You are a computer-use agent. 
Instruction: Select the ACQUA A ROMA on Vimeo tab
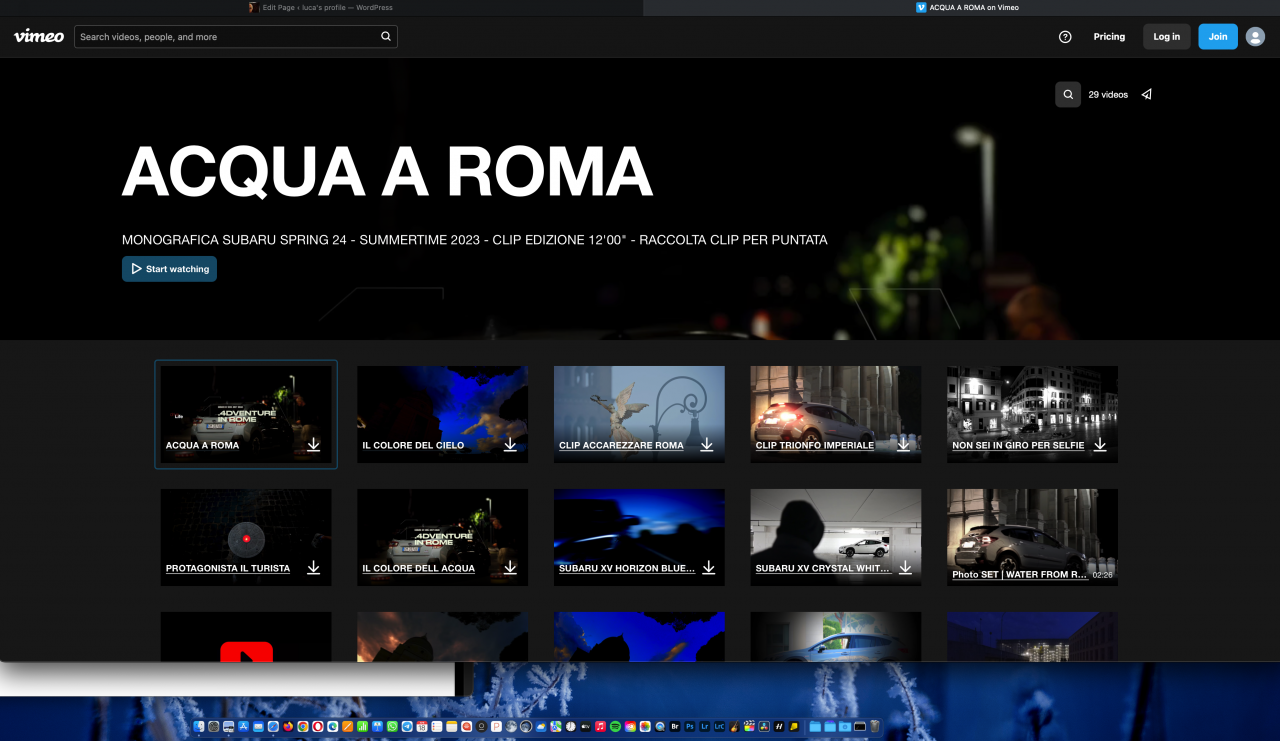[x=961, y=7]
